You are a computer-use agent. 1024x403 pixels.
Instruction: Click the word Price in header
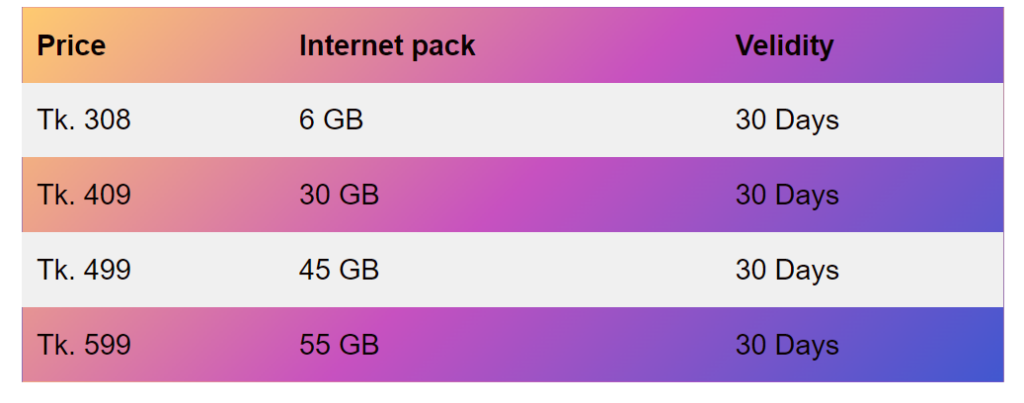point(71,46)
